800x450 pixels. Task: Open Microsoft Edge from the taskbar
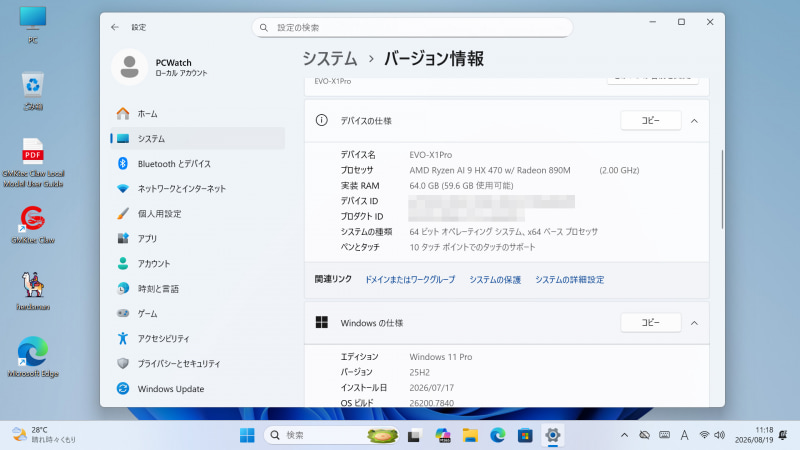pos(497,435)
